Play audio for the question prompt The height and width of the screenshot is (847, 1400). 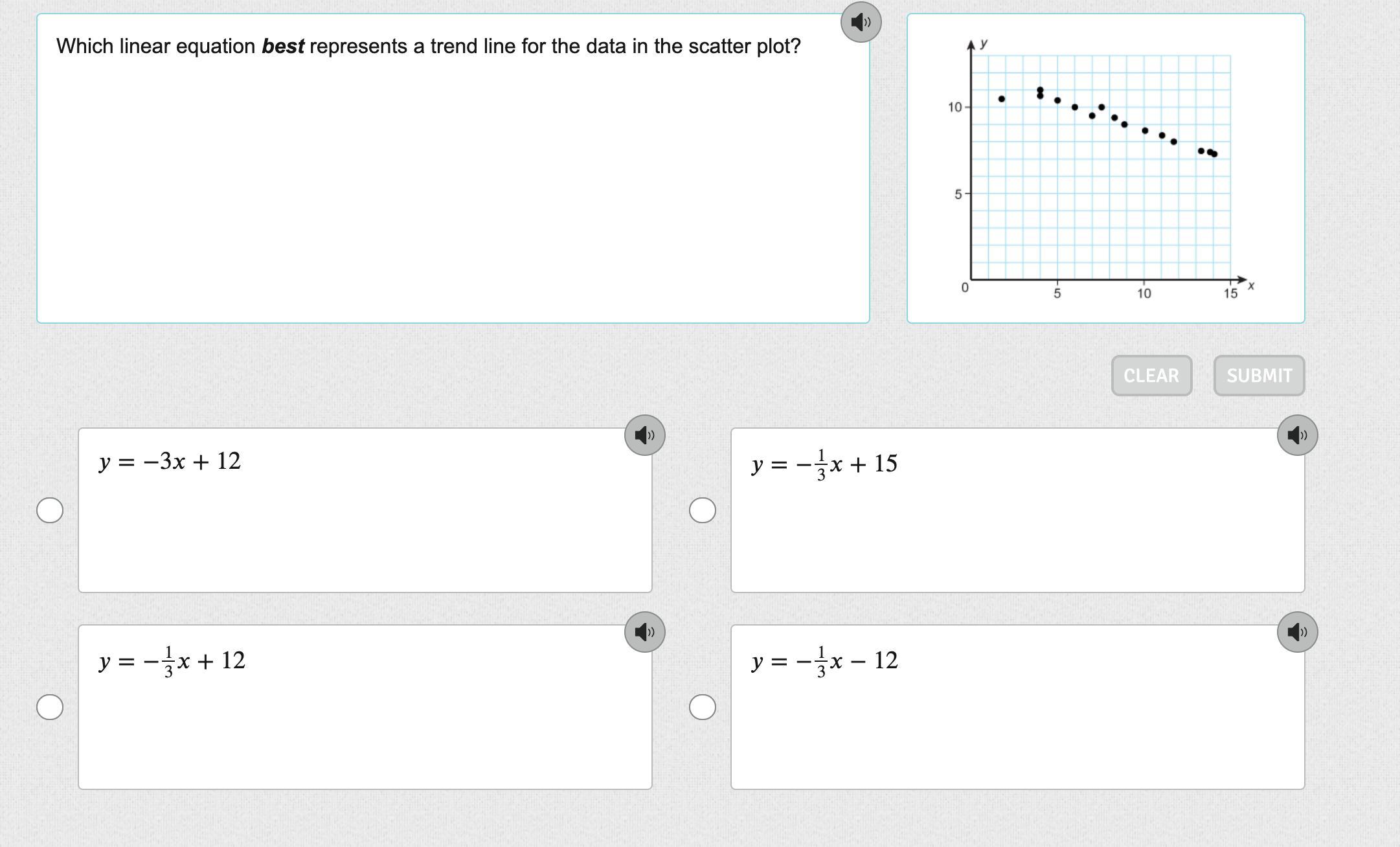pyautogui.click(x=861, y=23)
